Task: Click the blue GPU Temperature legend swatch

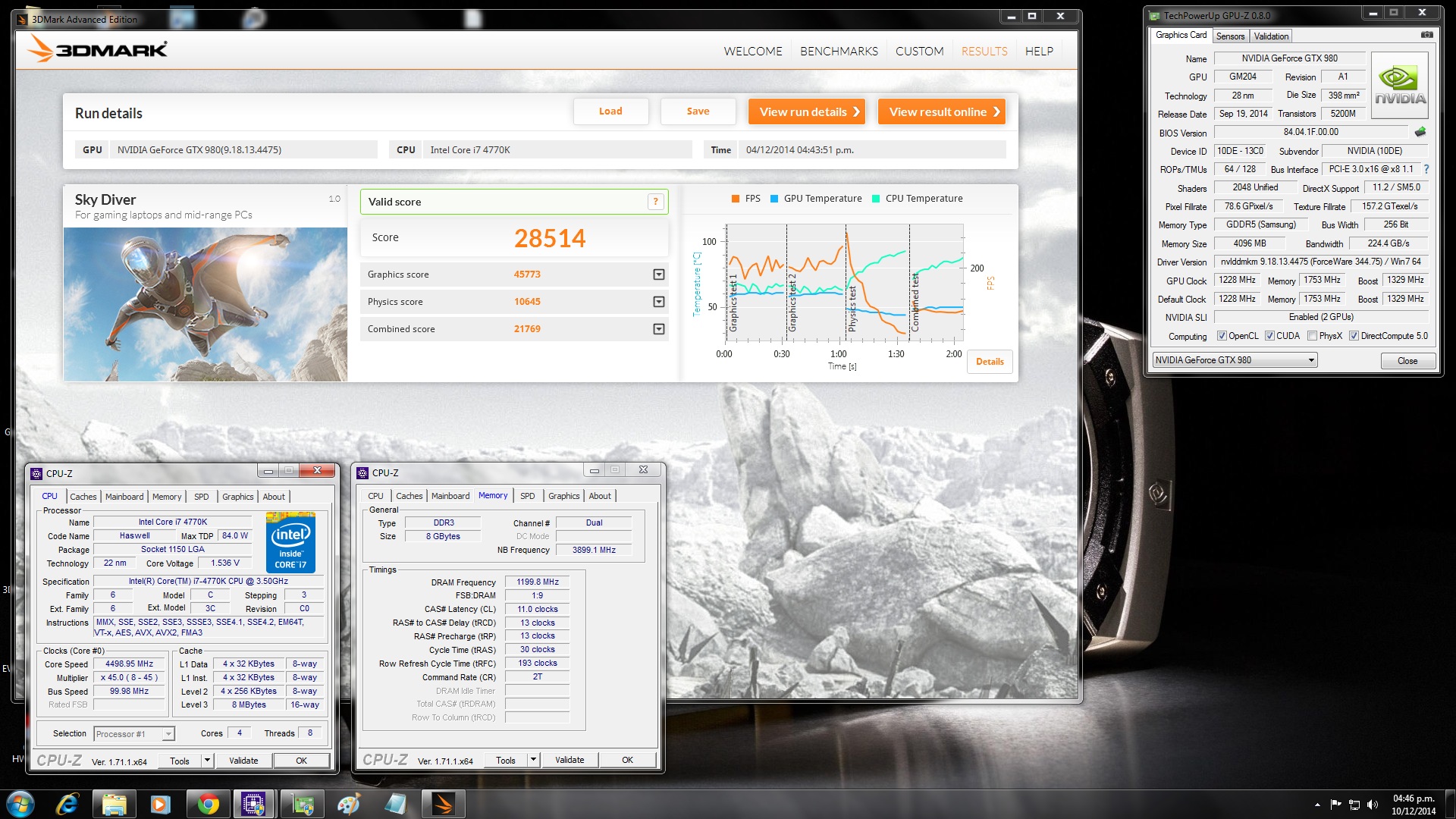Action: (x=774, y=199)
